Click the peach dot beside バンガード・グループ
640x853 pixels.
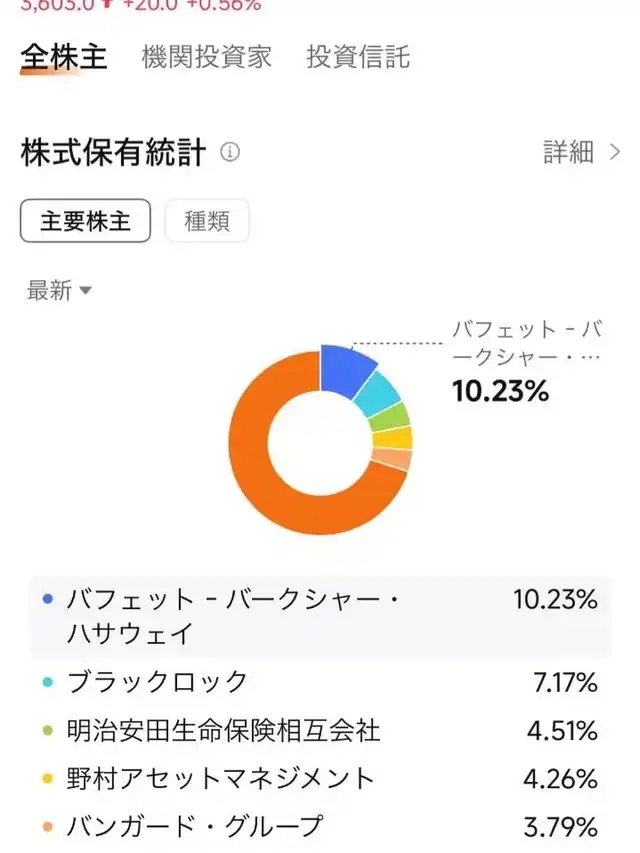pos(48,827)
